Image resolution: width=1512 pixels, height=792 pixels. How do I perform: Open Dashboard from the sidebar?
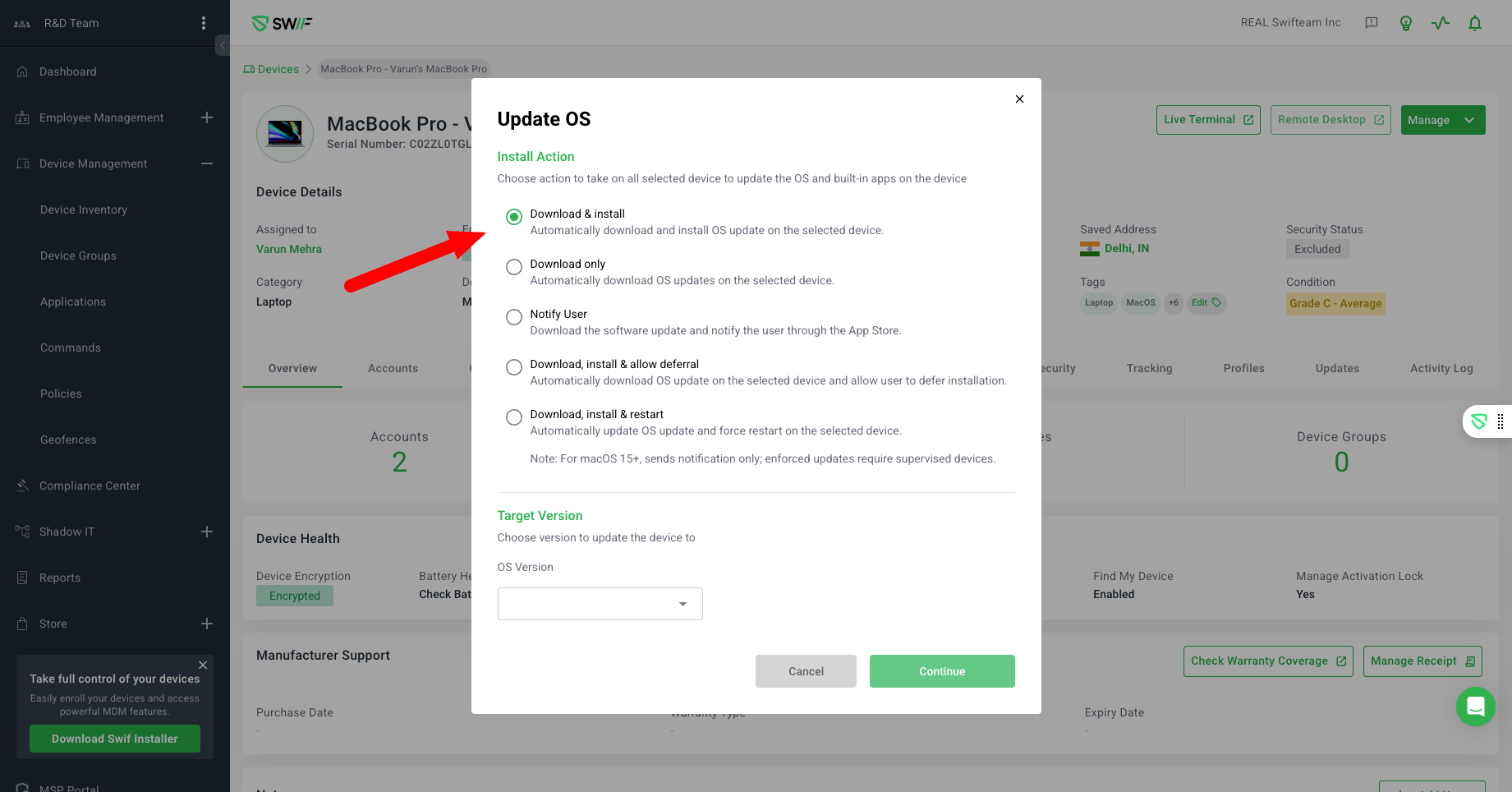68,71
